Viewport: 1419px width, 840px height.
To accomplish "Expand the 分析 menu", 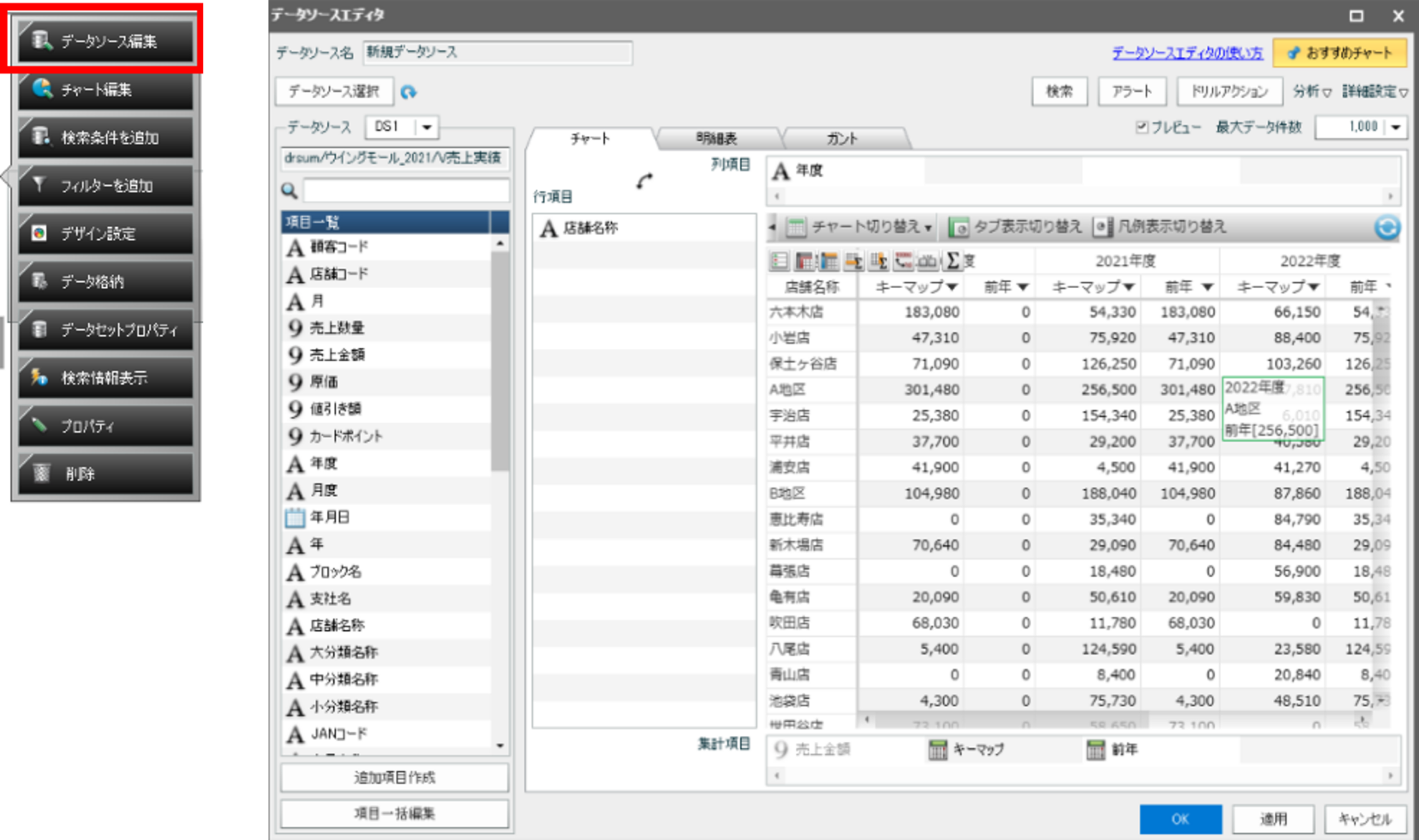I will pyautogui.click(x=1311, y=92).
